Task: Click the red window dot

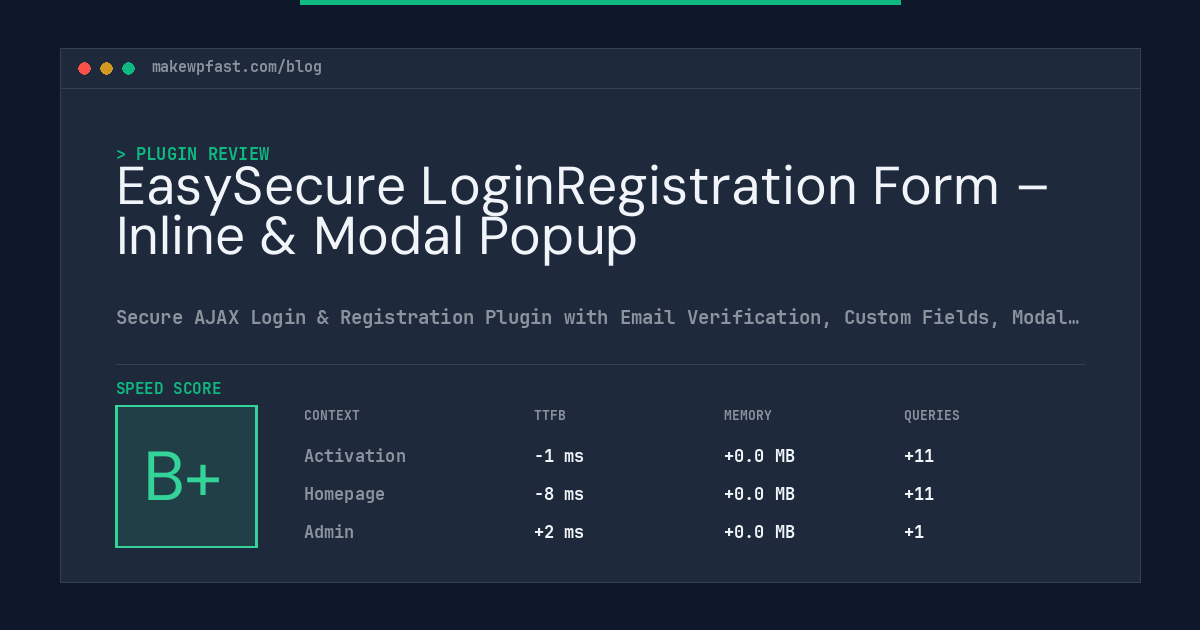Action: coord(84,68)
